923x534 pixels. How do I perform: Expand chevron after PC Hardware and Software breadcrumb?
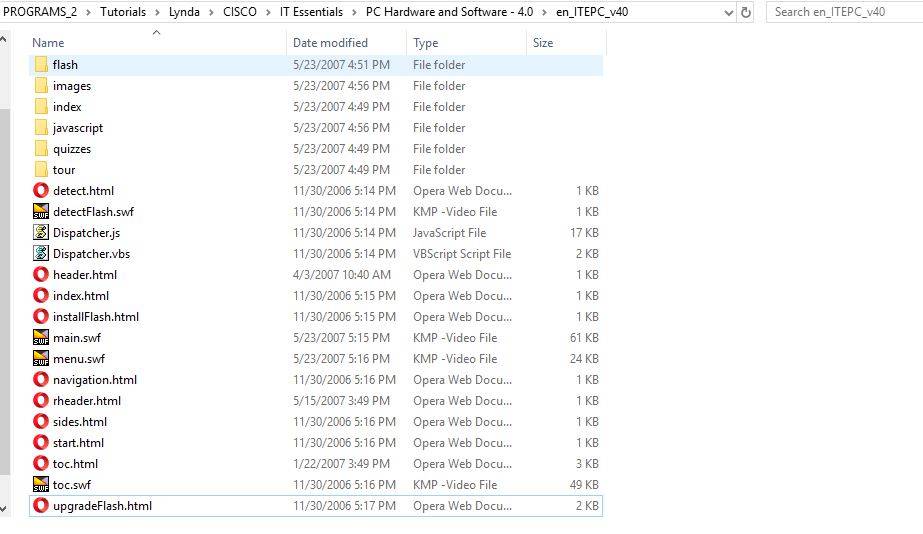coord(544,12)
